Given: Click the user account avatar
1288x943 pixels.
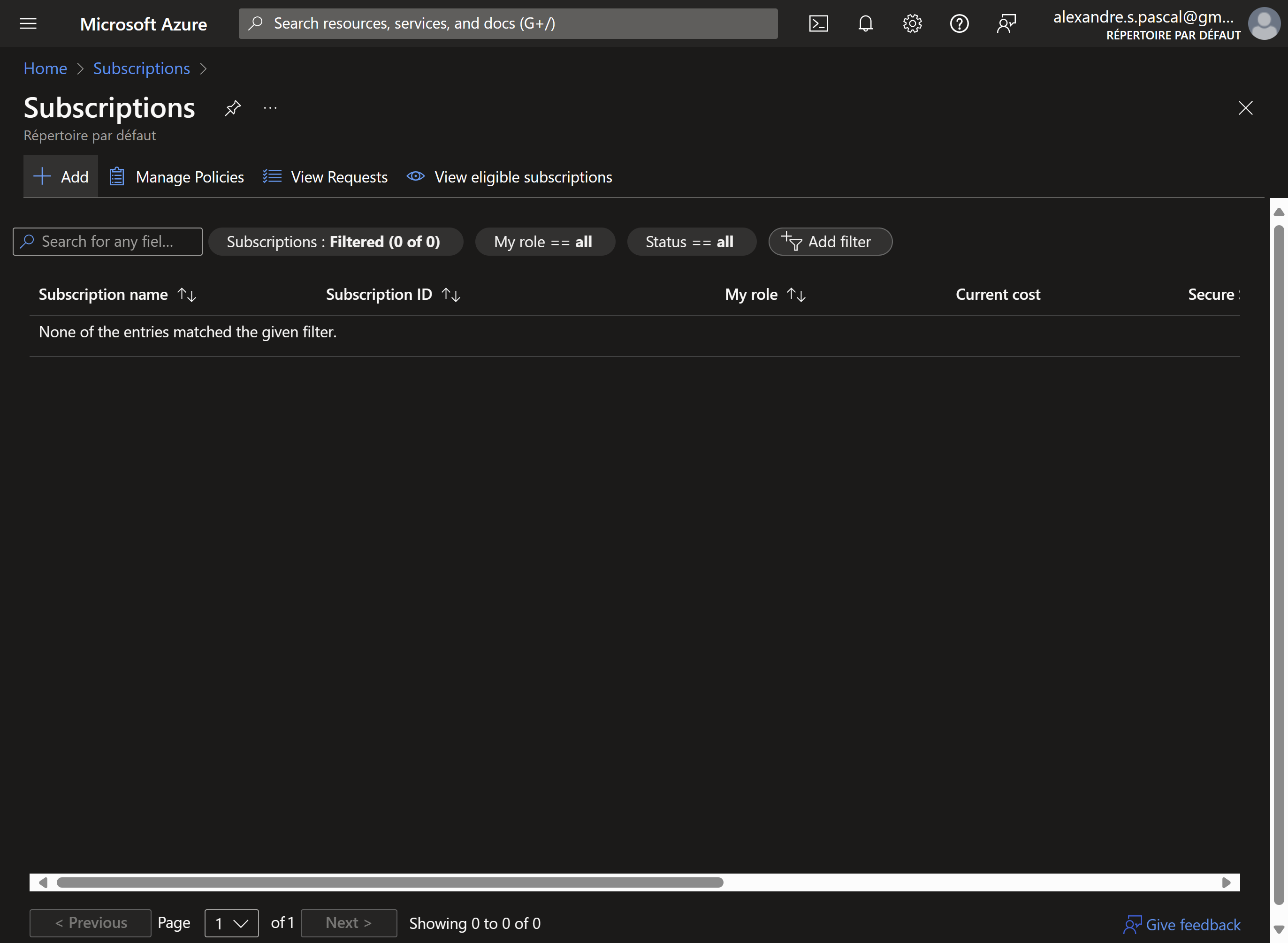Looking at the screenshot, I should tap(1264, 23).
